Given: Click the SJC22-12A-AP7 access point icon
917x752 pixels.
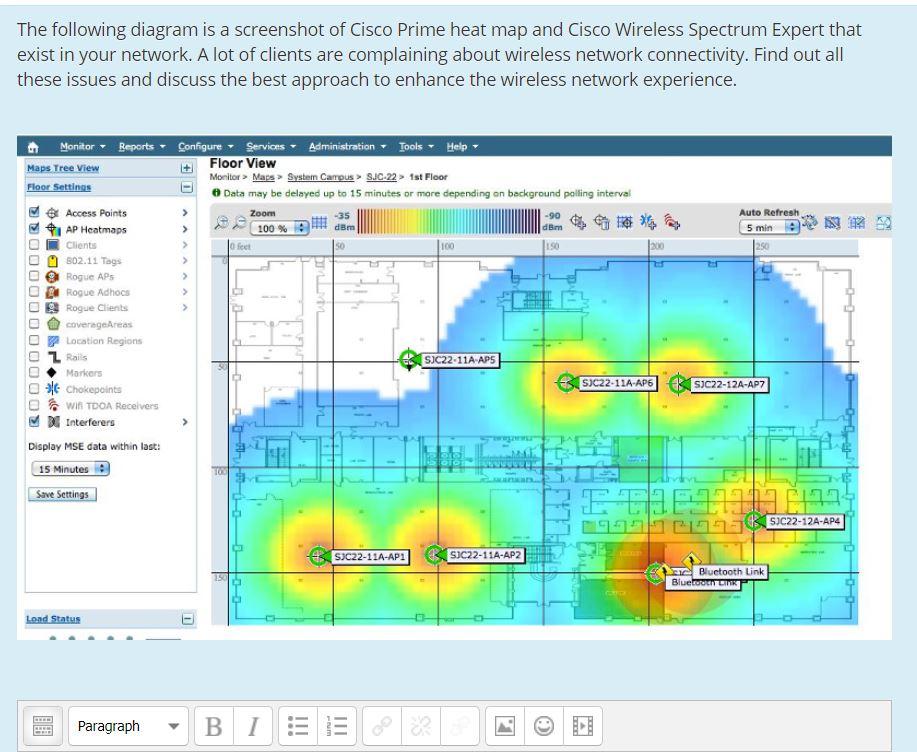Looking at the screenshot, I should (x=678, y=384).
